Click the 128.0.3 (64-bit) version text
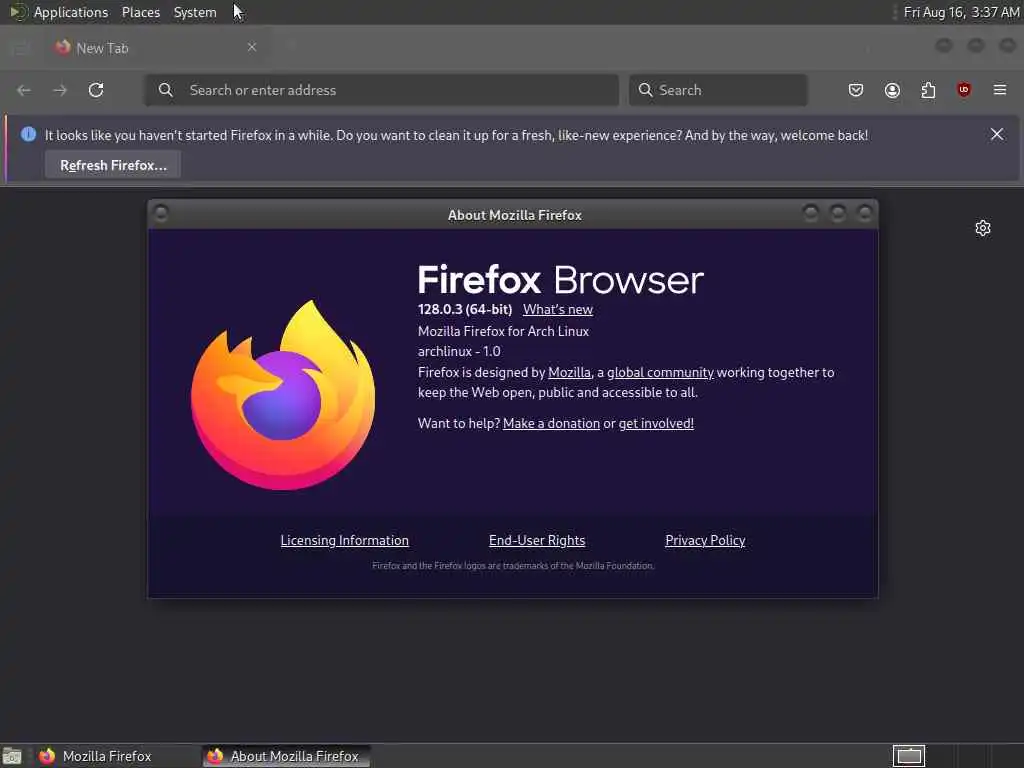The width and height of the screenshot is (1024, 768). tap(465, 310)
